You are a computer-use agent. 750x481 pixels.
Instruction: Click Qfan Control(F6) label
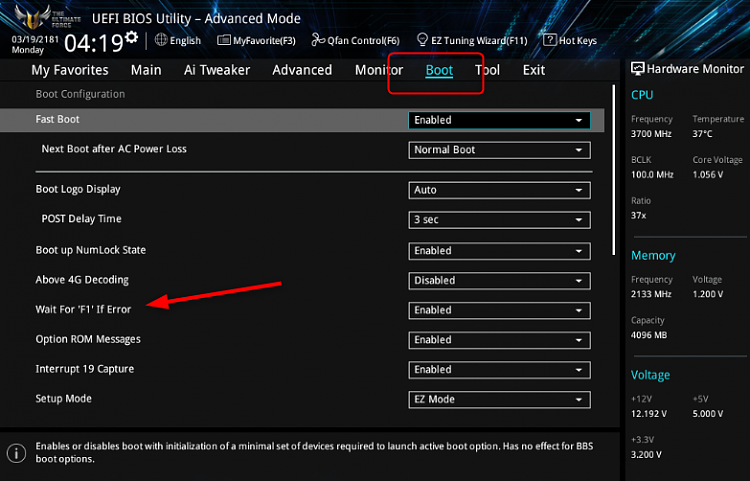[x=363, y=41]
